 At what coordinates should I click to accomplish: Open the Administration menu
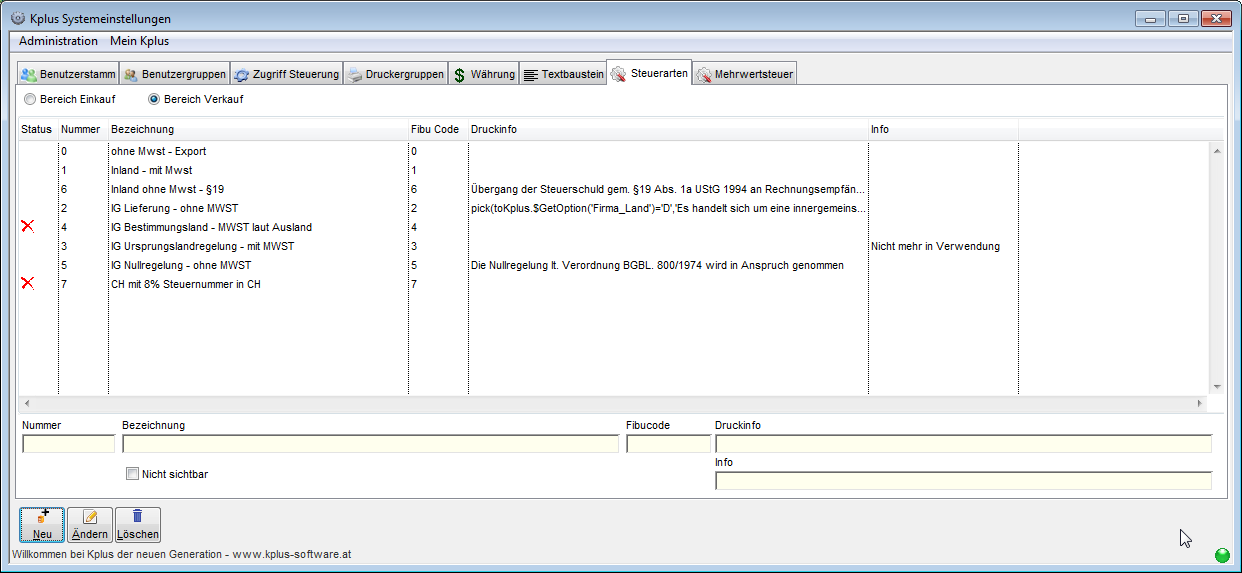pyautogui.click(x=58, y=41)
